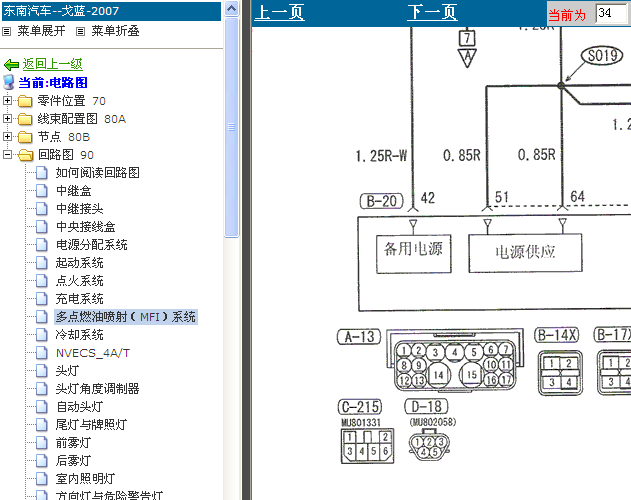Screen dimensions: 631x500
Task: Click page icon beside 充电系统
Action: click(42, 299)
